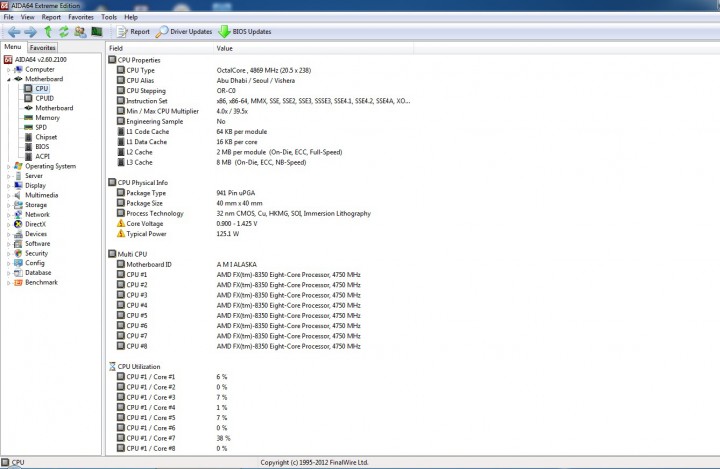Open the Favorites menu
This screenshot has width=720, height=469.
[81, 17]
